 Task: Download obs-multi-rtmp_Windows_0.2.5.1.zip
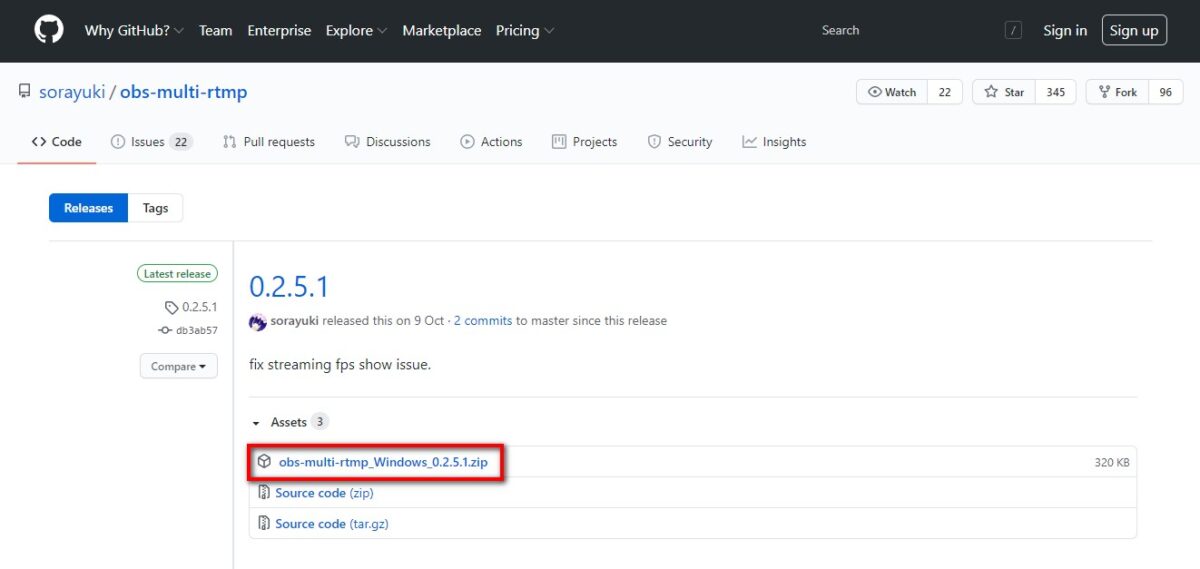click(383, 462)
